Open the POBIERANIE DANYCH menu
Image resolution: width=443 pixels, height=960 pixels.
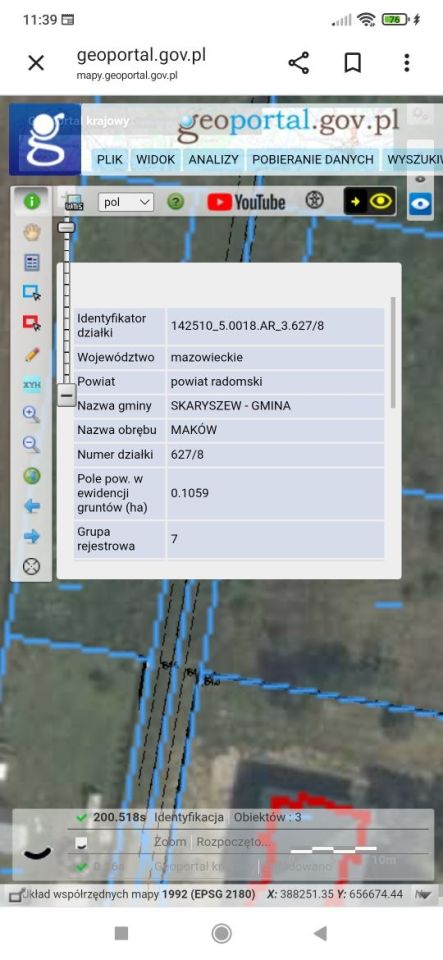point(313,160)
